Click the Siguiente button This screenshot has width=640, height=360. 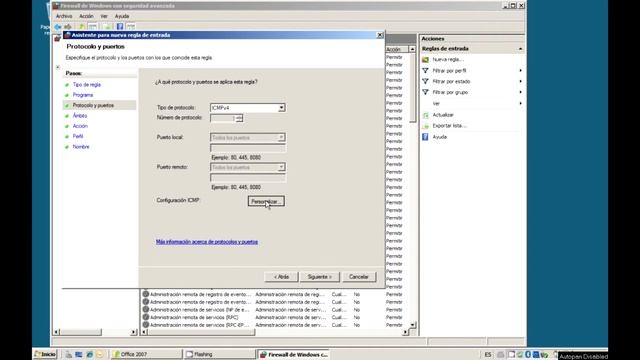point(320,277)
